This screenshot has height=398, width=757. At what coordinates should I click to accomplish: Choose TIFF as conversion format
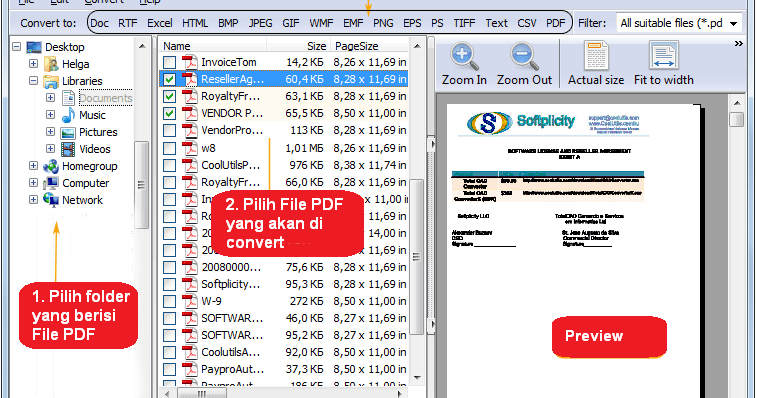(x=464, y=23)
